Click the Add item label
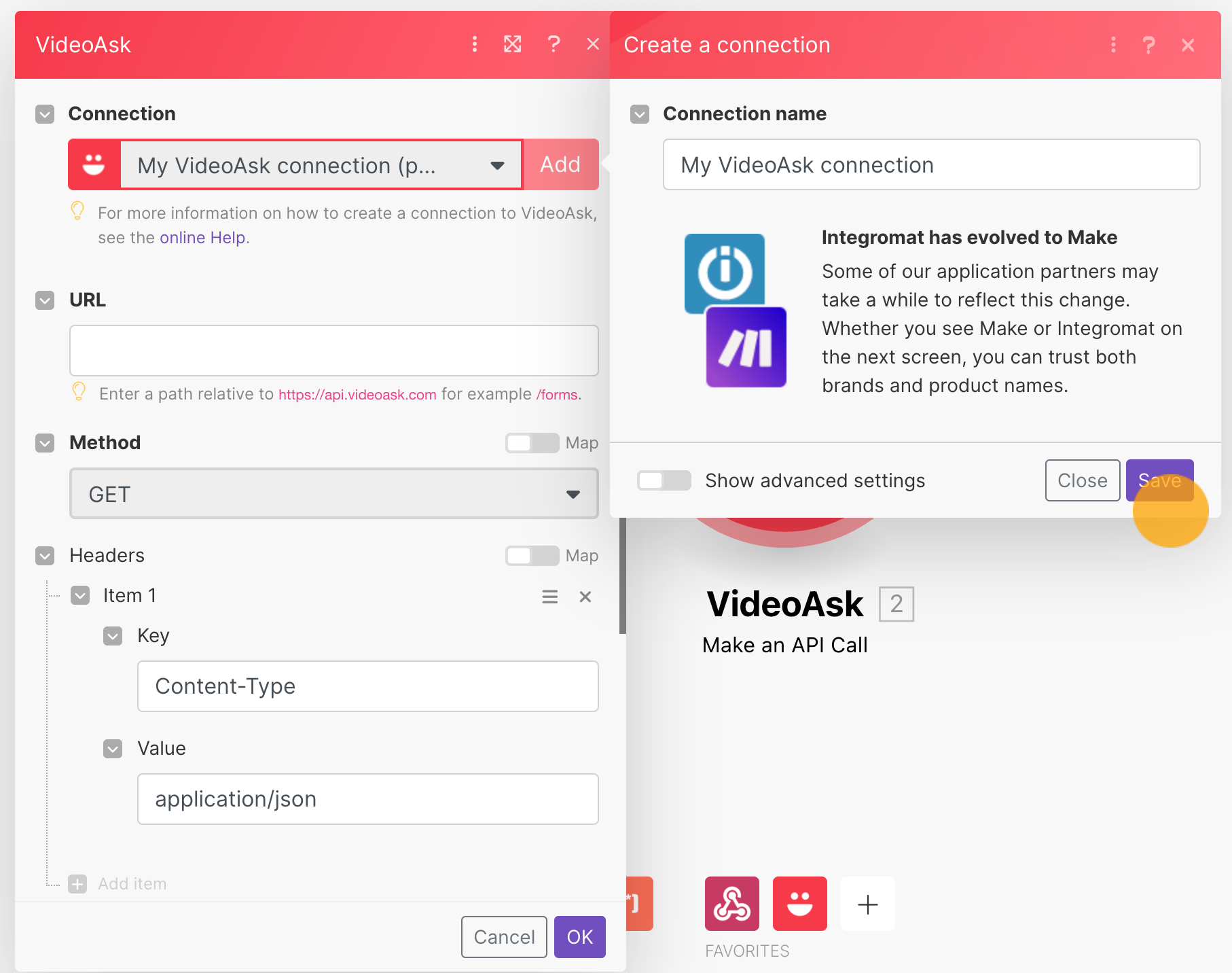This screenshot has width=1232, height=973. point(132,884)
